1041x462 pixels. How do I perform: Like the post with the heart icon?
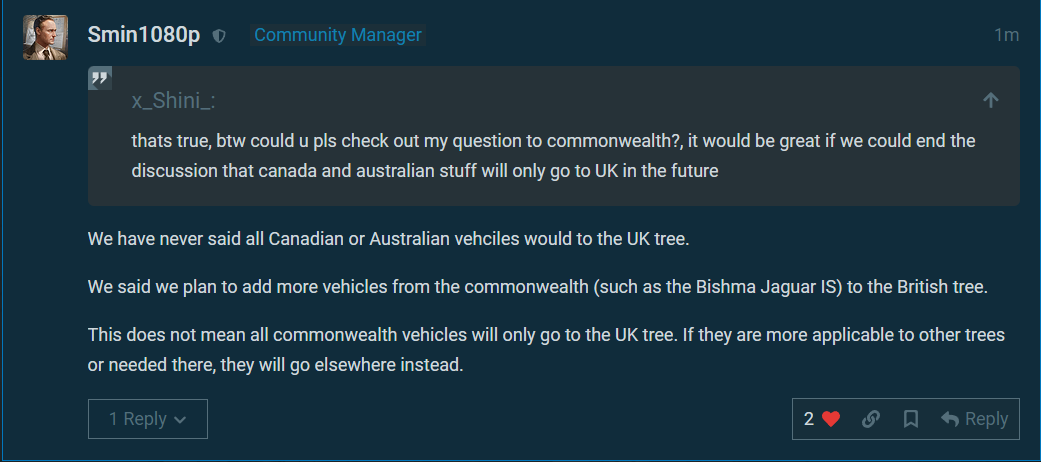point(831,419)
